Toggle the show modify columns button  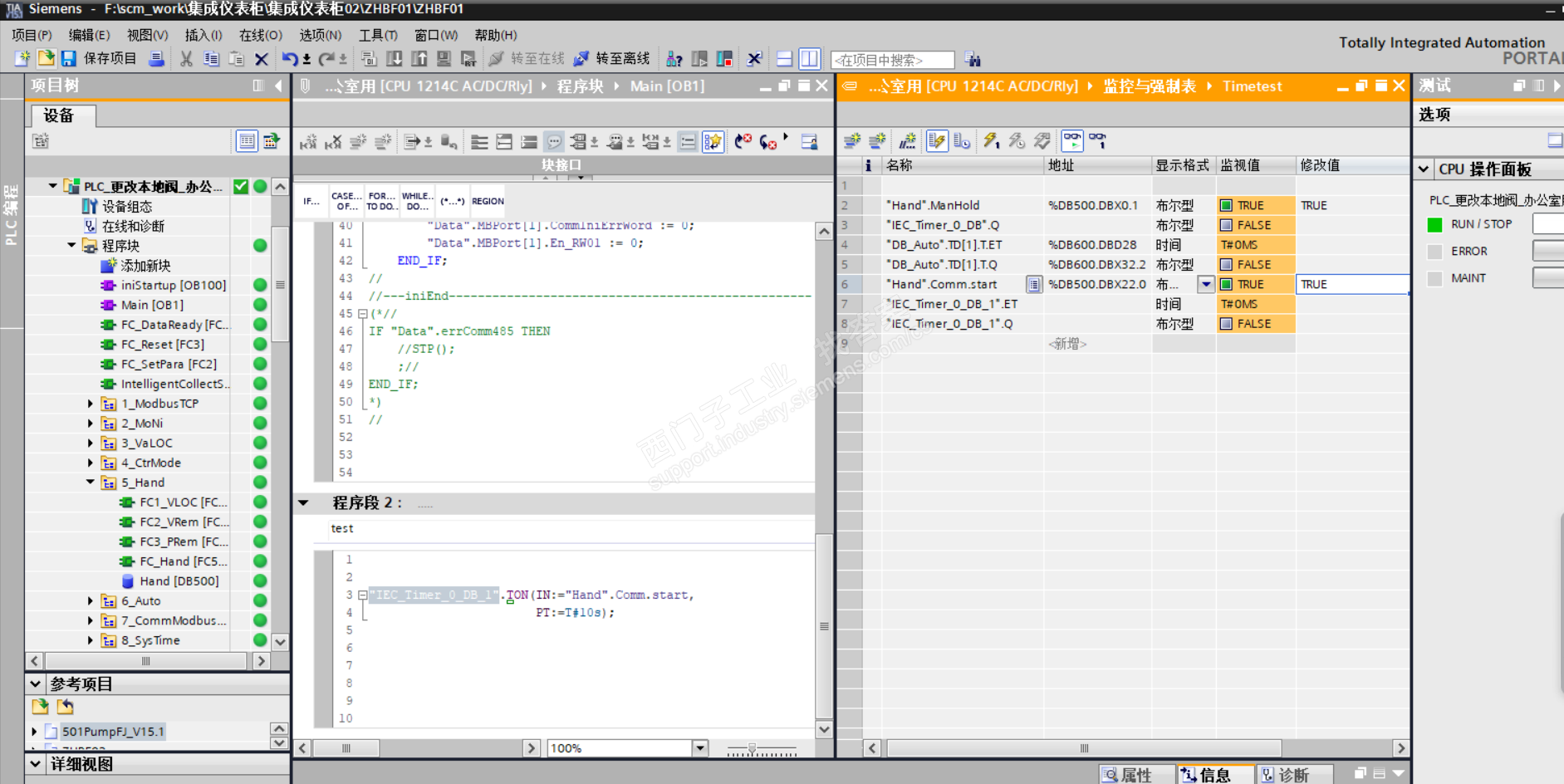point(937,140)
